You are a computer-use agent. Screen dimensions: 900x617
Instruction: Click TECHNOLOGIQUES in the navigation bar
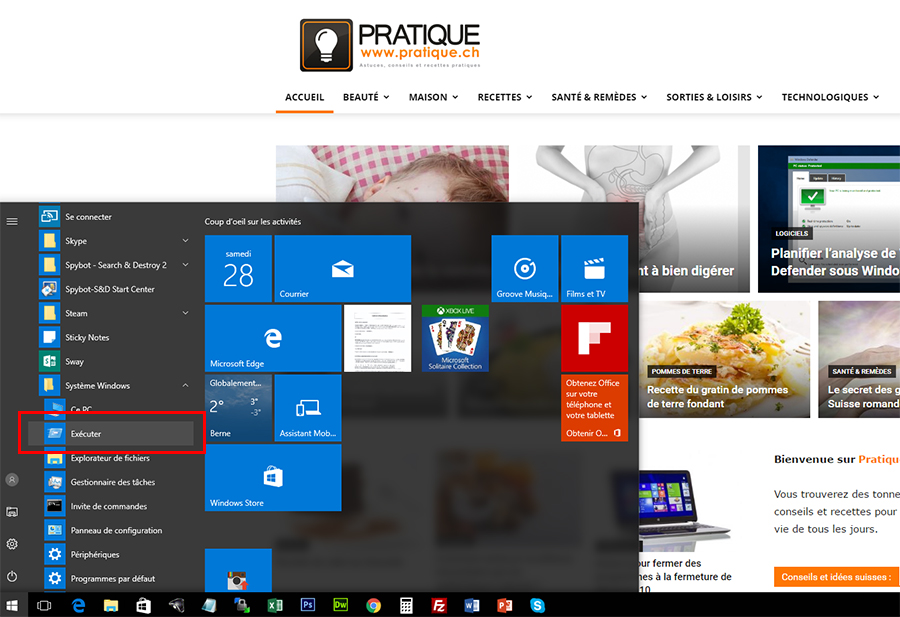825,97
